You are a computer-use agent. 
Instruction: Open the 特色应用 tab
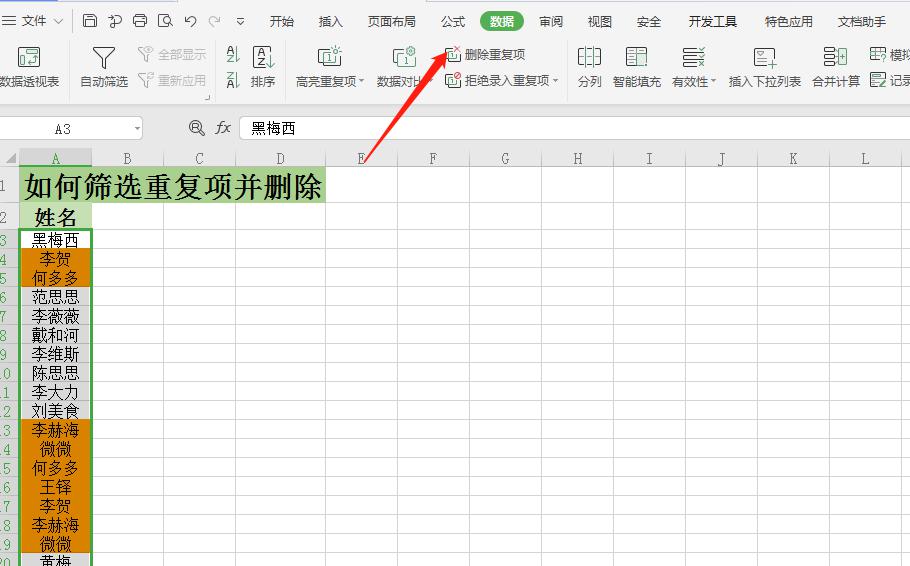[788, 21]
